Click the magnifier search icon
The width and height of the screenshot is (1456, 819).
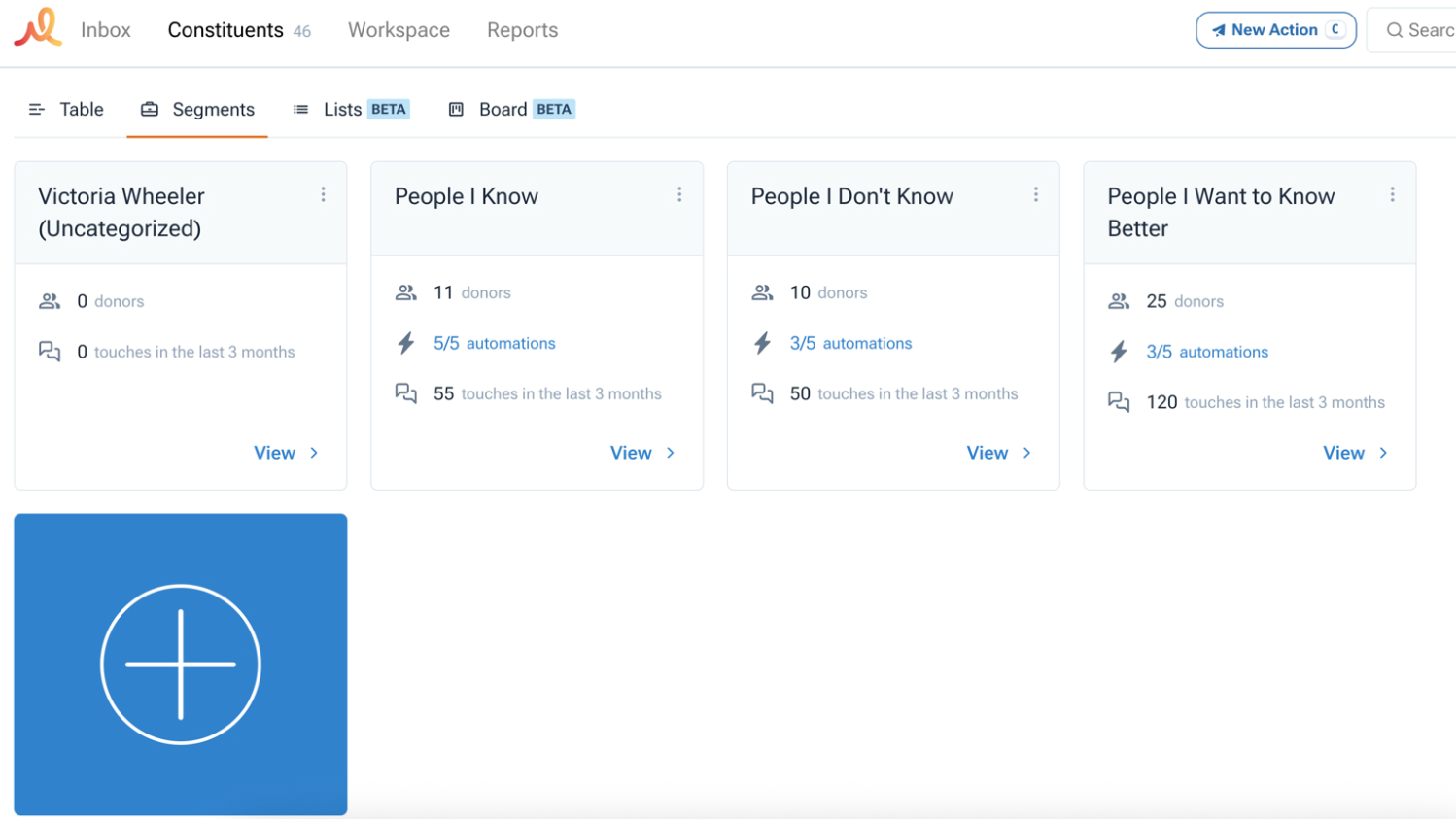(1394, 30)
